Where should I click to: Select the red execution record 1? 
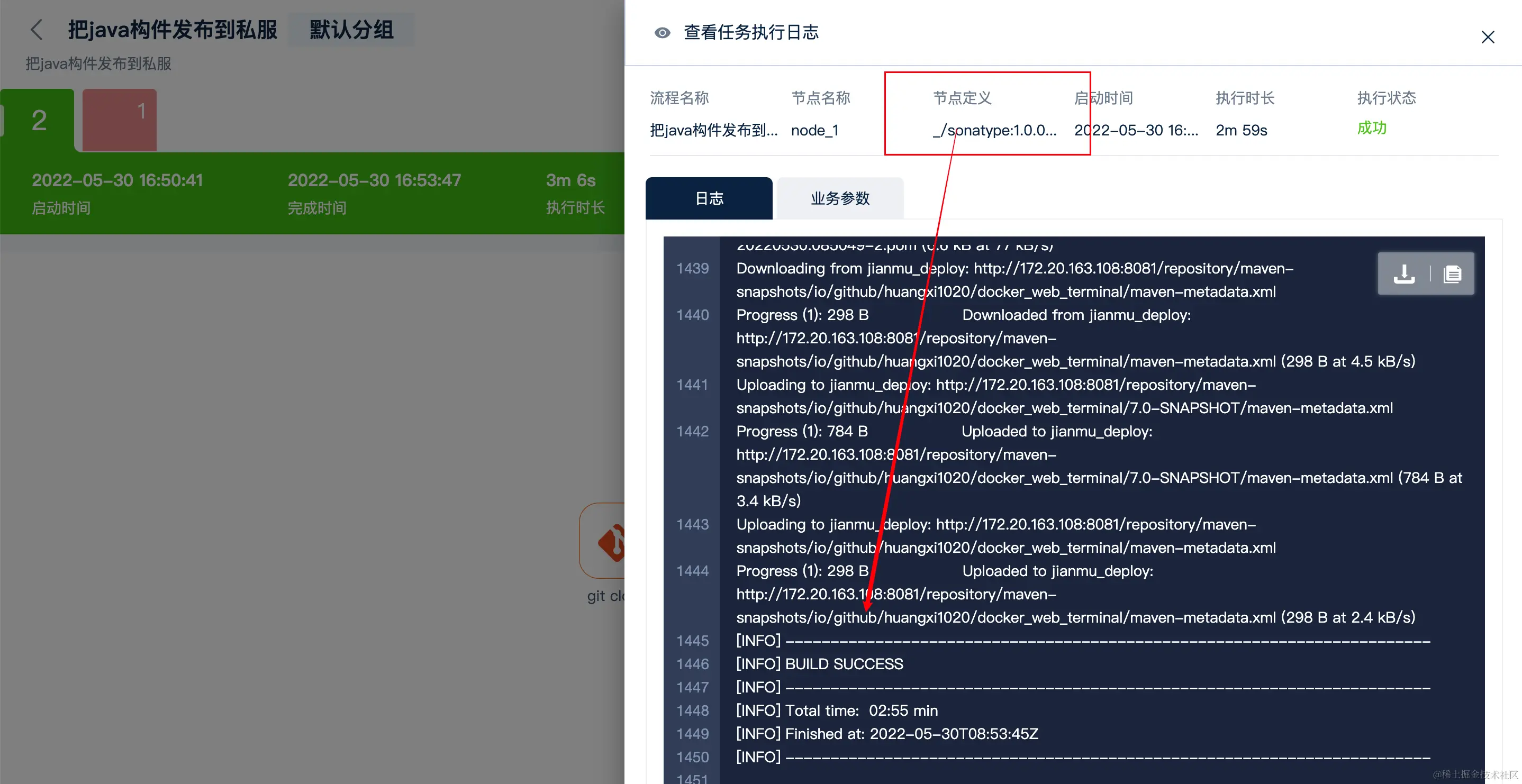tap(120, 121)
